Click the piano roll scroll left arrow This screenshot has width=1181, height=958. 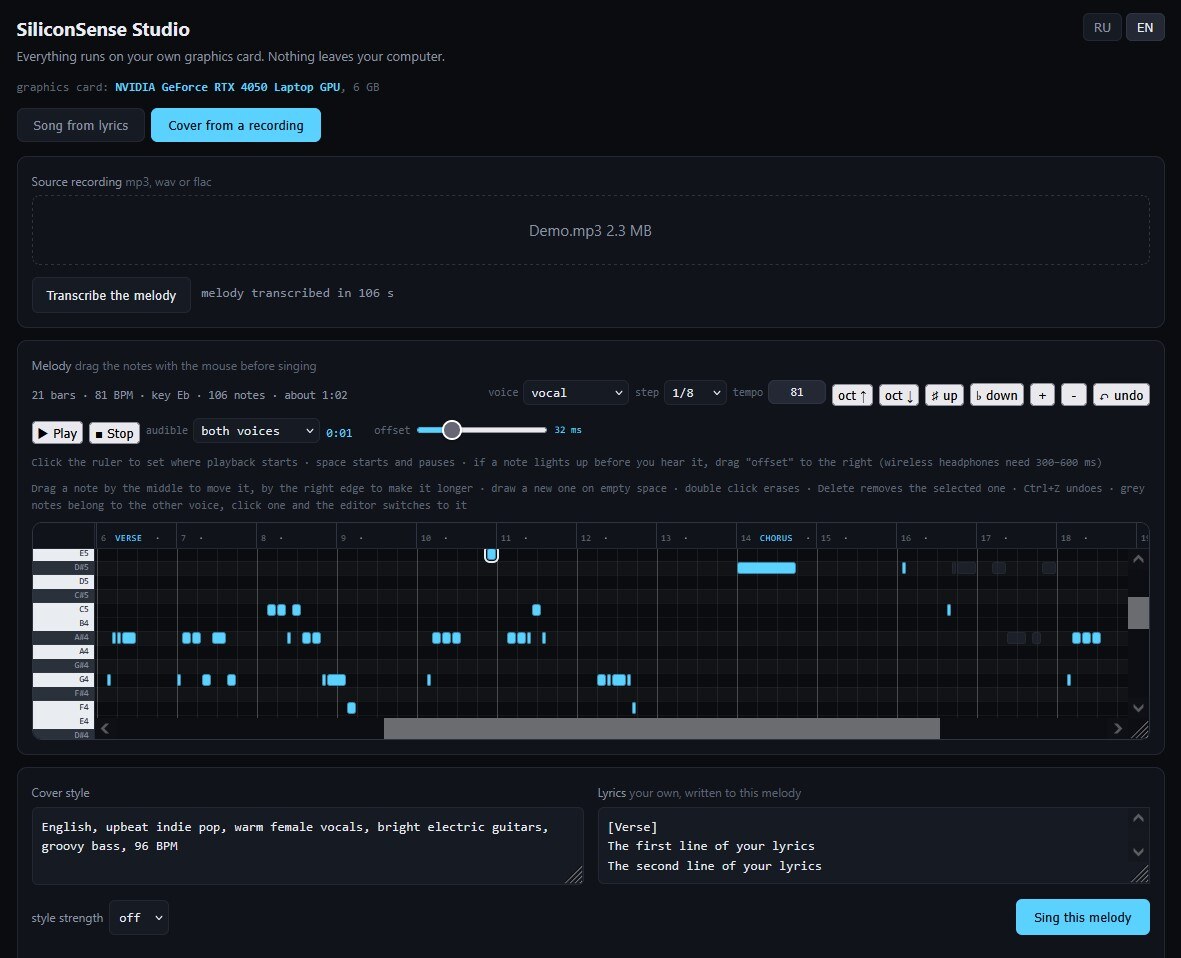pyautogui.click(x=105, y=728)
